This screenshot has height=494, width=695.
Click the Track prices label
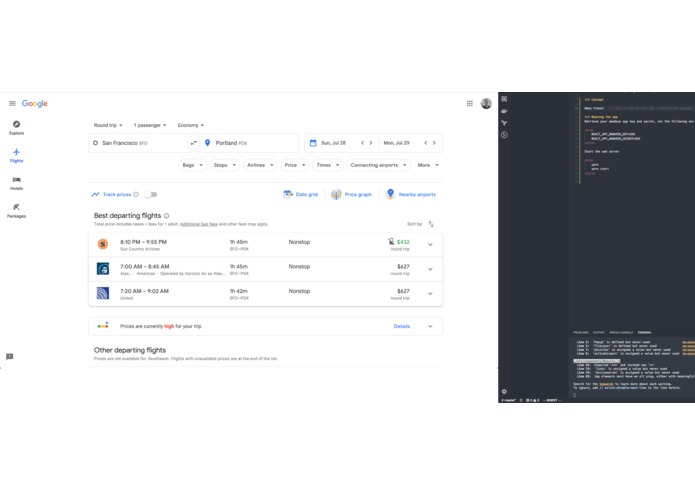[x=117, y=194]
